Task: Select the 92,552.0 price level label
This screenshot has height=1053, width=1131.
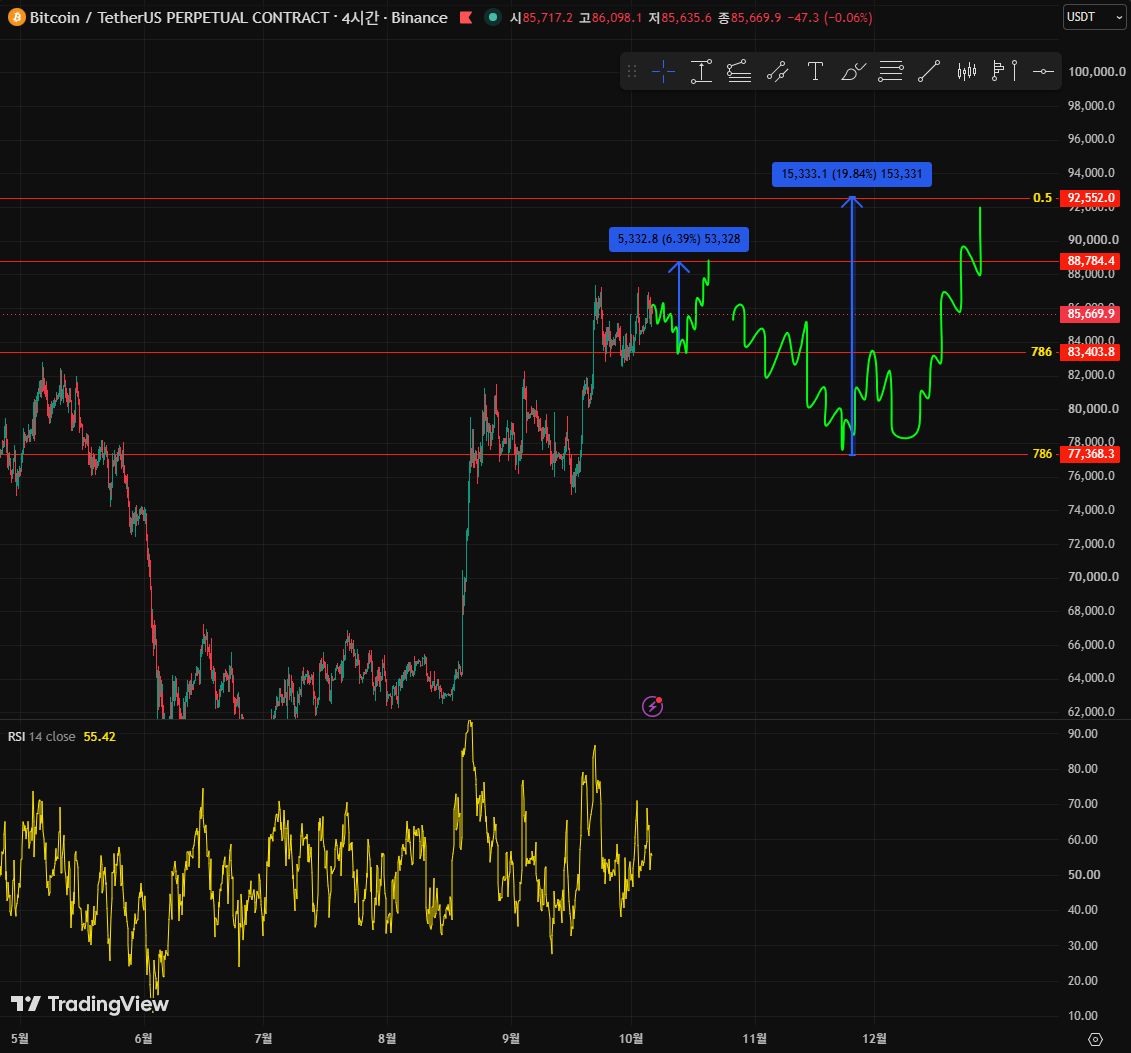Action: (x=1090, y=198)
